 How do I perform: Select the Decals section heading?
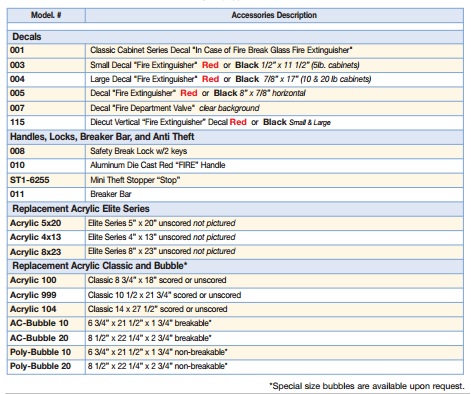[x=27, y=37]
